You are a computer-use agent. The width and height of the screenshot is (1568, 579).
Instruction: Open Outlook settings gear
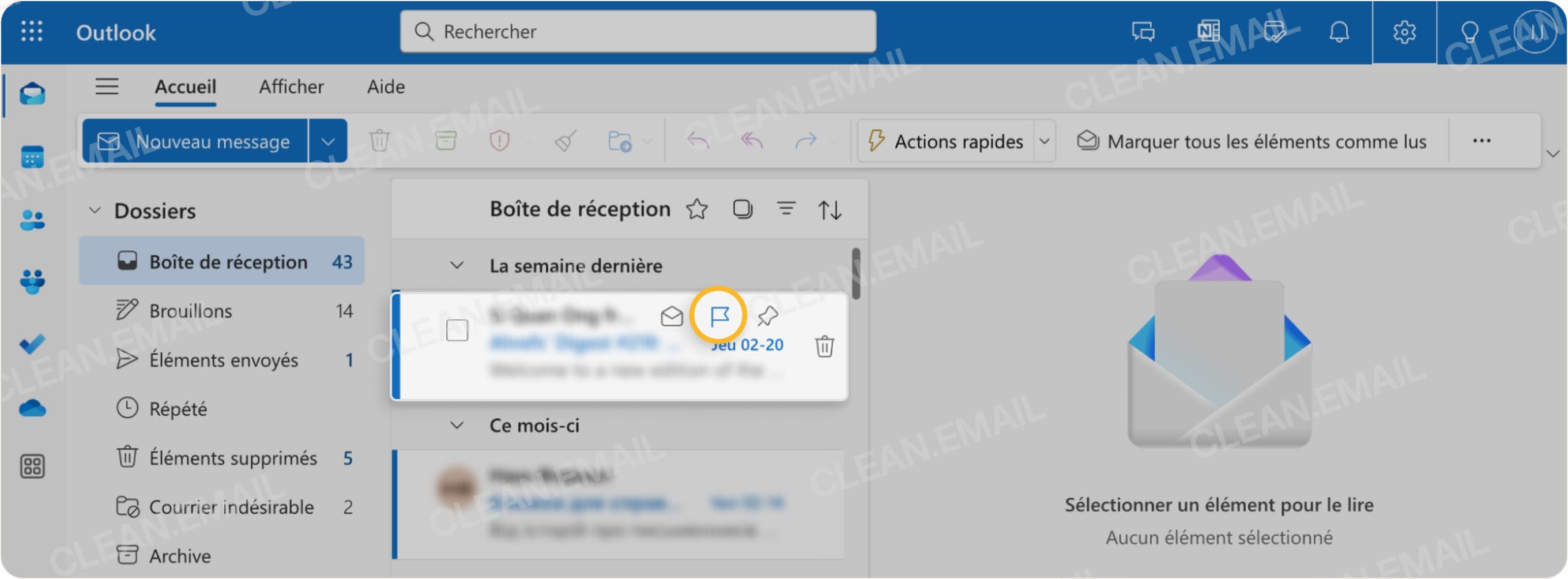pyautogui.click(x=1404, y=32)
